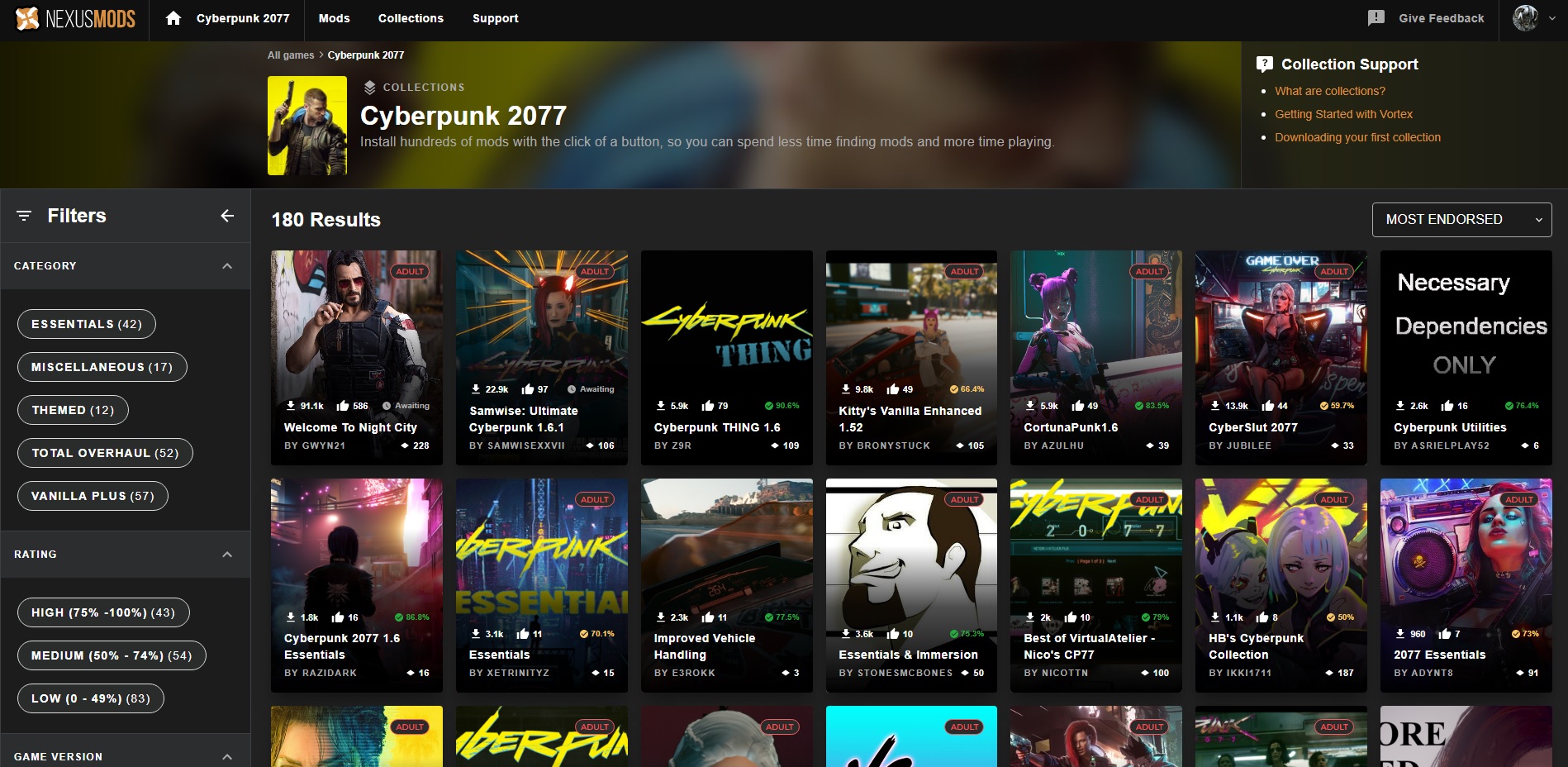Viewport: 1568px width, 767px height.
Task: Open the HB's Cyberpunk Collection title
Action: 1257,646
